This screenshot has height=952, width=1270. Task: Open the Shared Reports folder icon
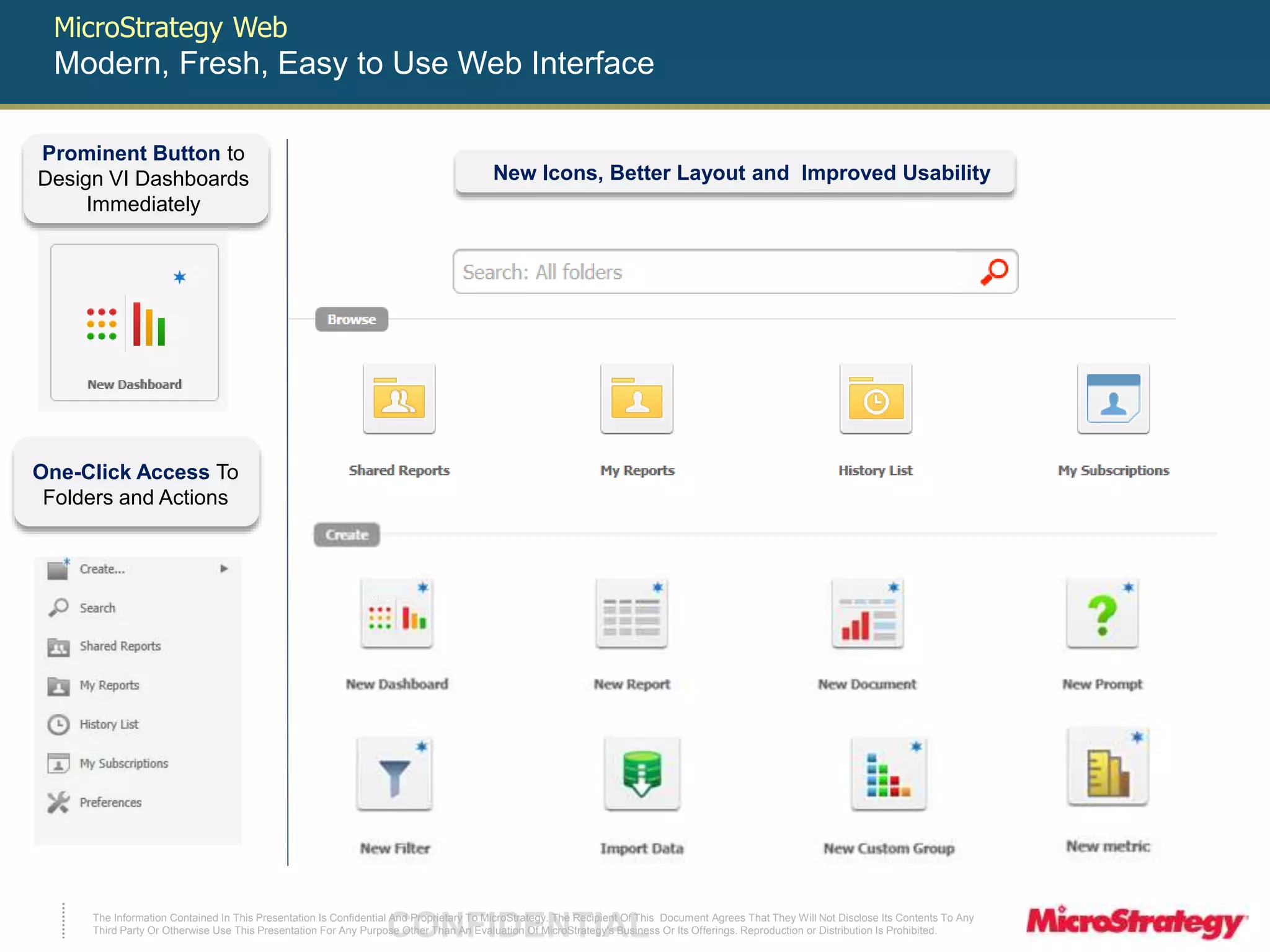pos(399,399)
